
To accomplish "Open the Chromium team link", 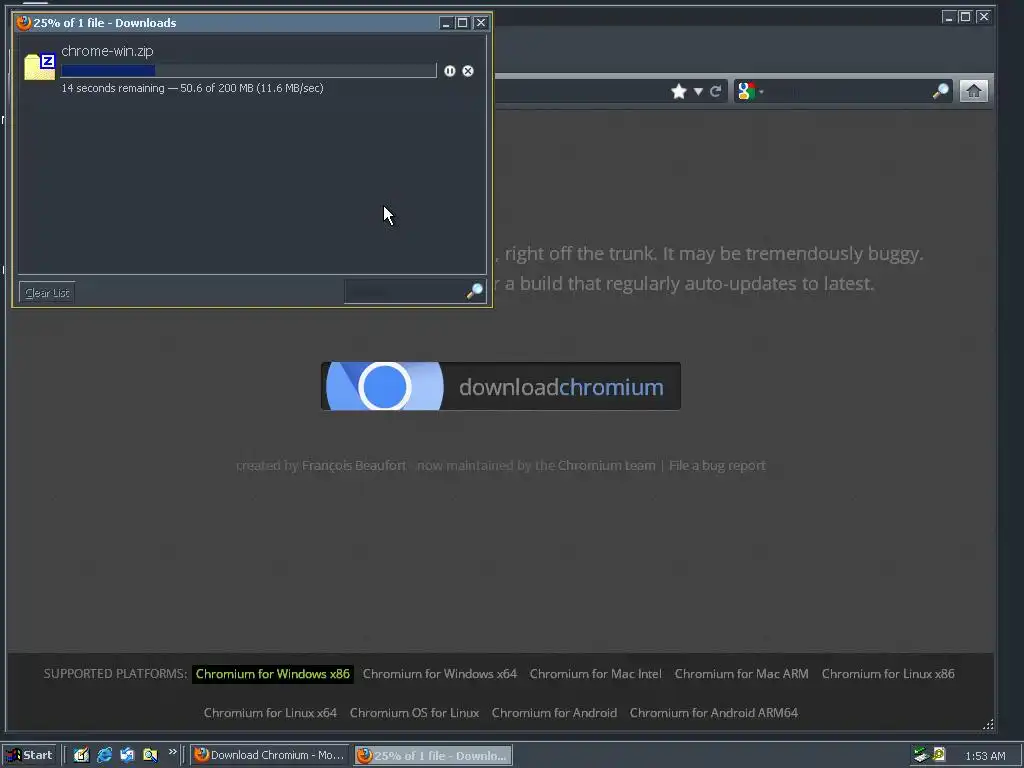I will coord(607,466).
